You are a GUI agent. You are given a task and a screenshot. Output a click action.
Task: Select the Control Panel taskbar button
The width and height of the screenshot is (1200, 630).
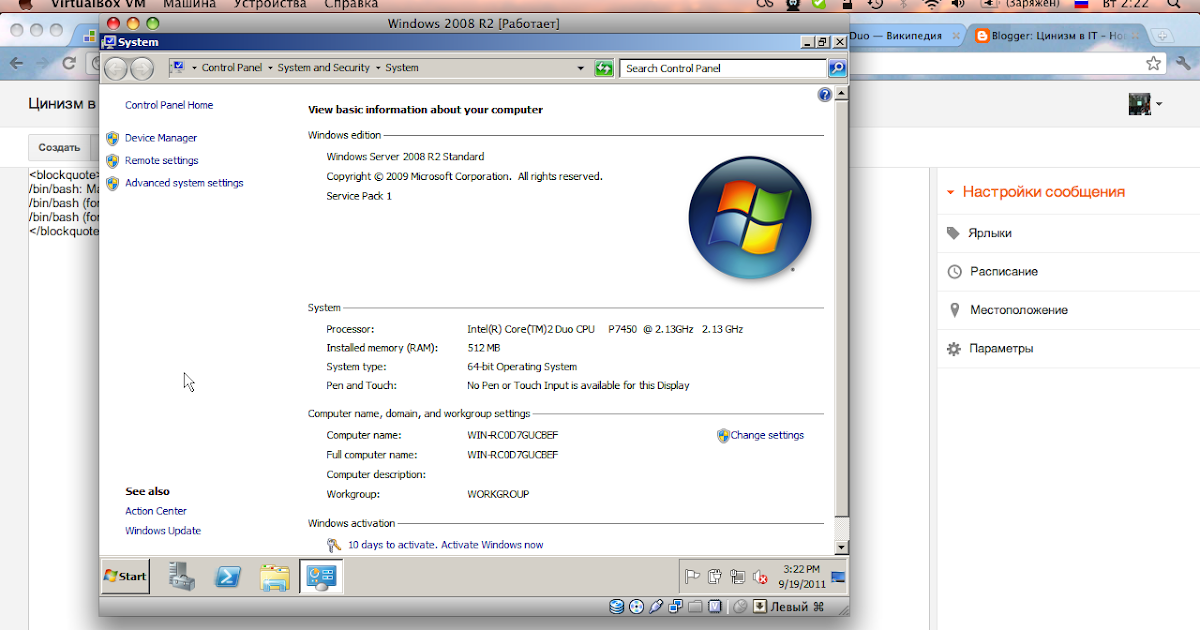(322, 576)
